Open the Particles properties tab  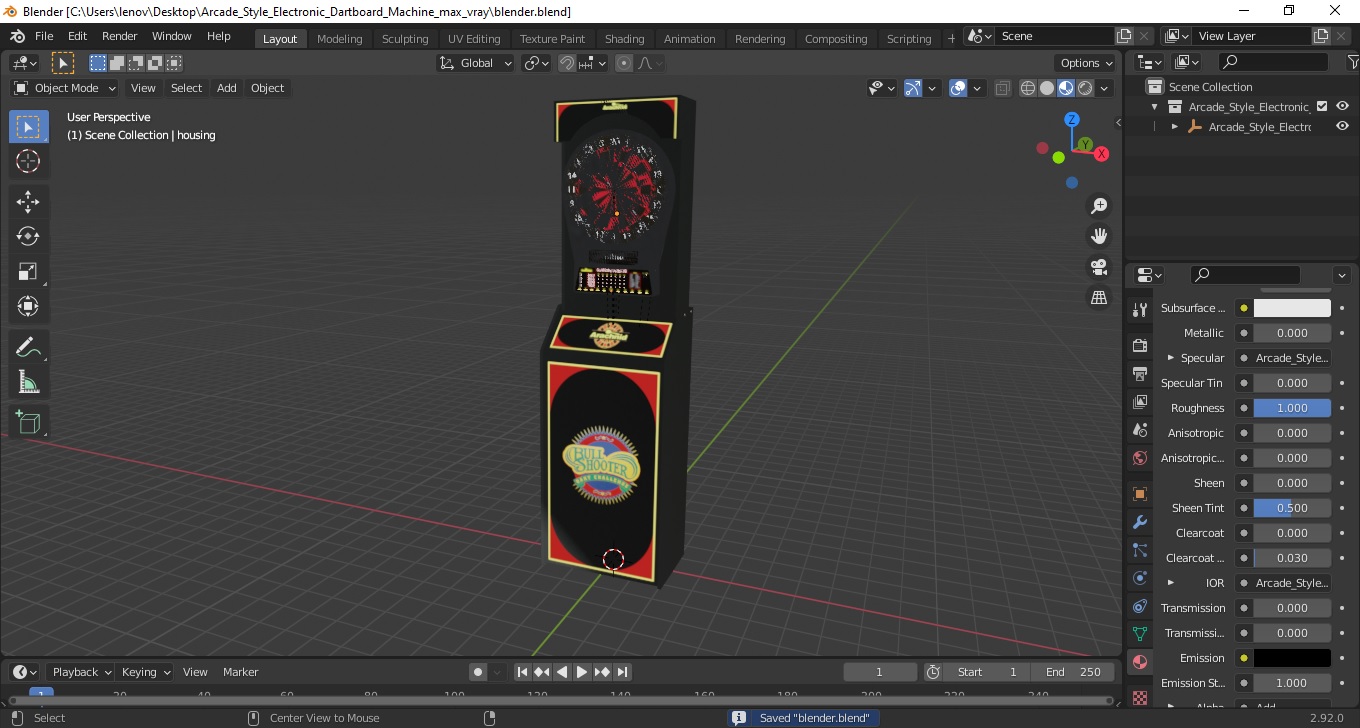click(x=1139, y=550)
